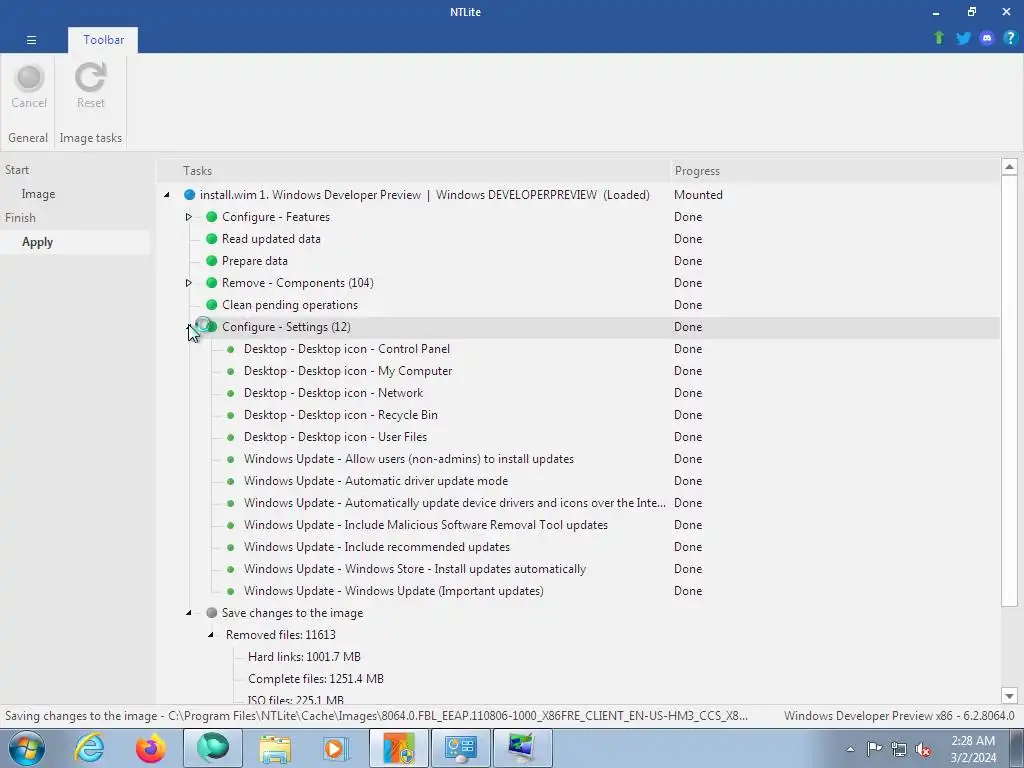Open File Explorer from the taskbar
Screen dimensions: 1024x768
pyautogui.click(x=275, y=748)
